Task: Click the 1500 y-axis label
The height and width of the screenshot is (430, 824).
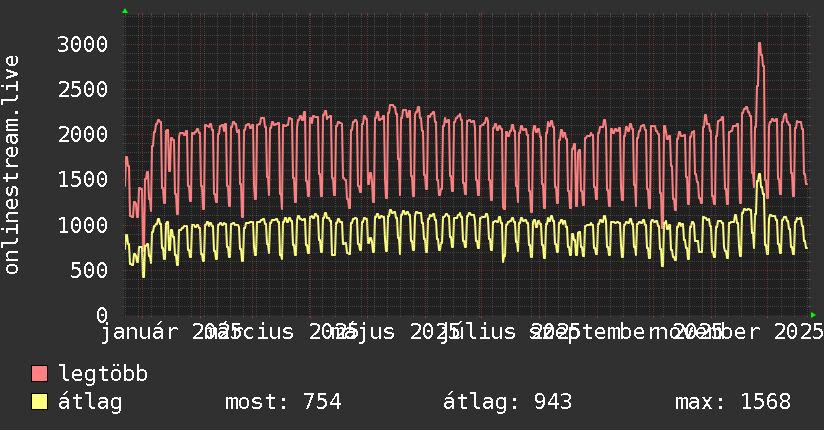Action: coord(83,180)
